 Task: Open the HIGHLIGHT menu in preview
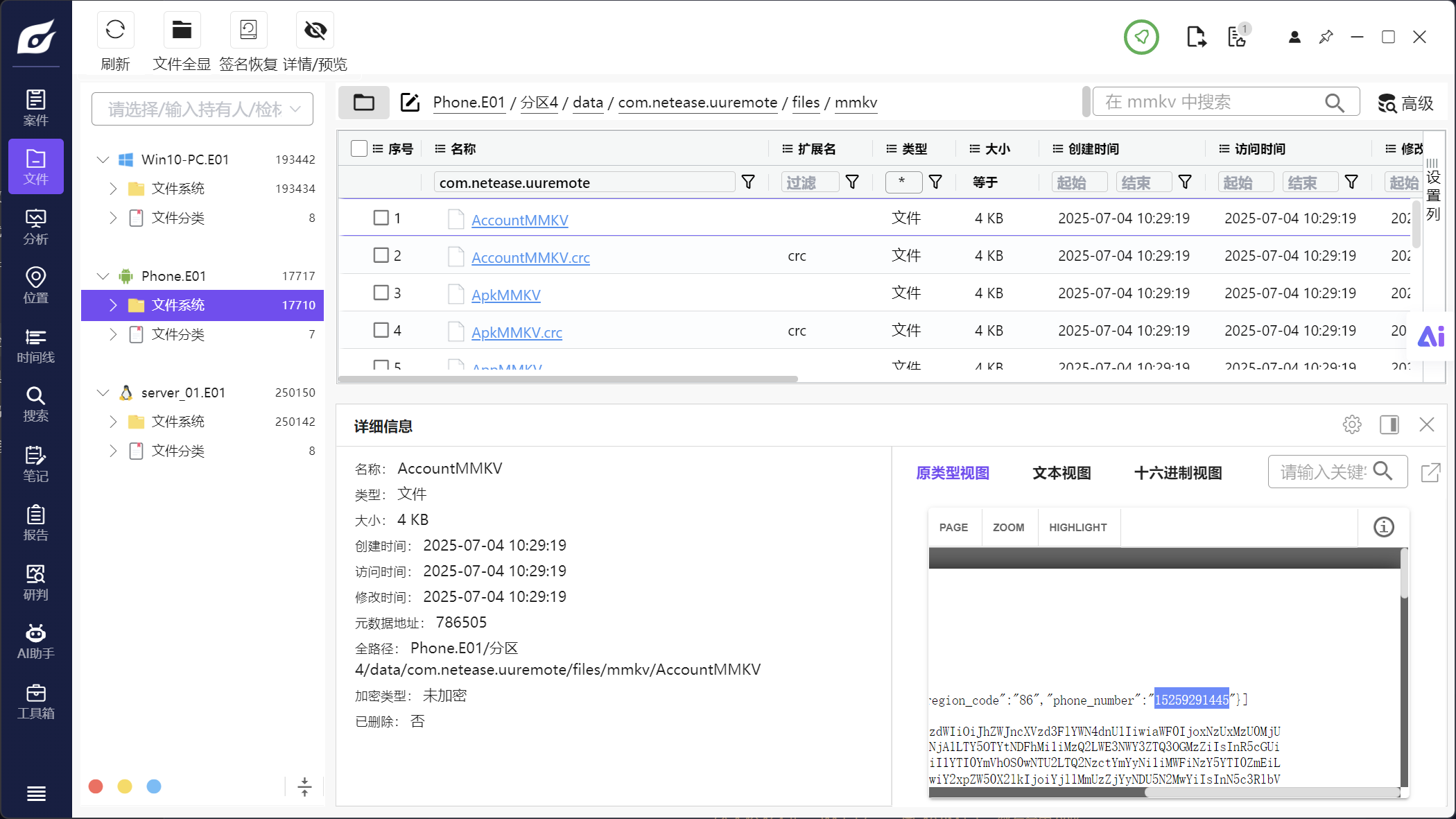(x=1078, y=527)
